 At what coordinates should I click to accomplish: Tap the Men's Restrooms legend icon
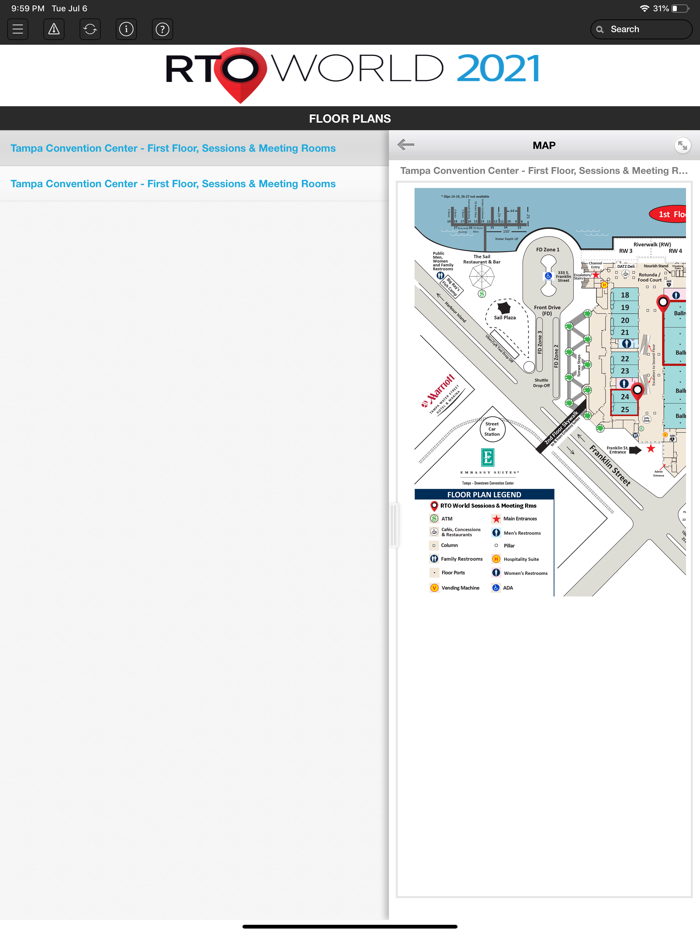click(496, 533)
